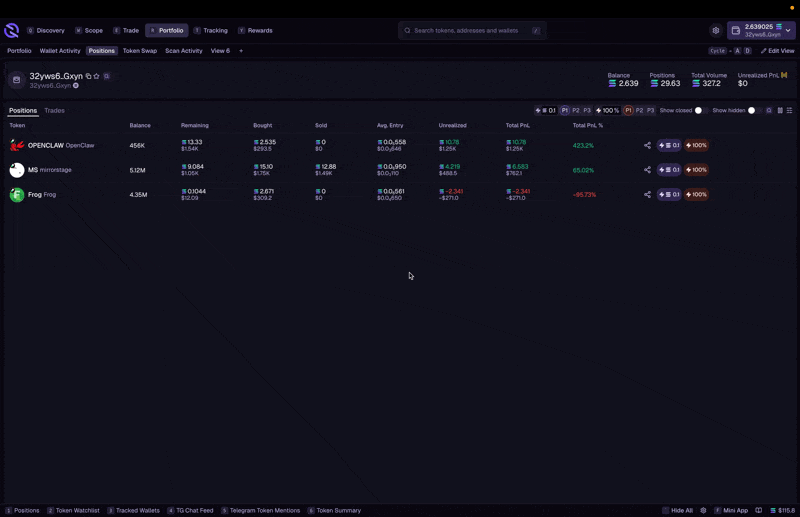The height and width of the screenshot is (517, 800).
Task: Open footer settings gear icon
Action: pyautogui.click(x=703, y=510)
